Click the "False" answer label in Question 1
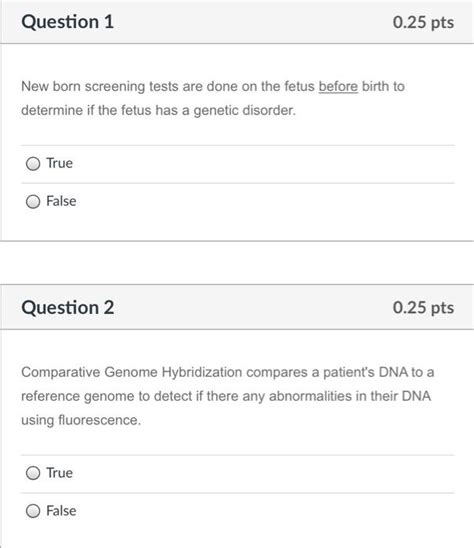 (x=61, y=201)
